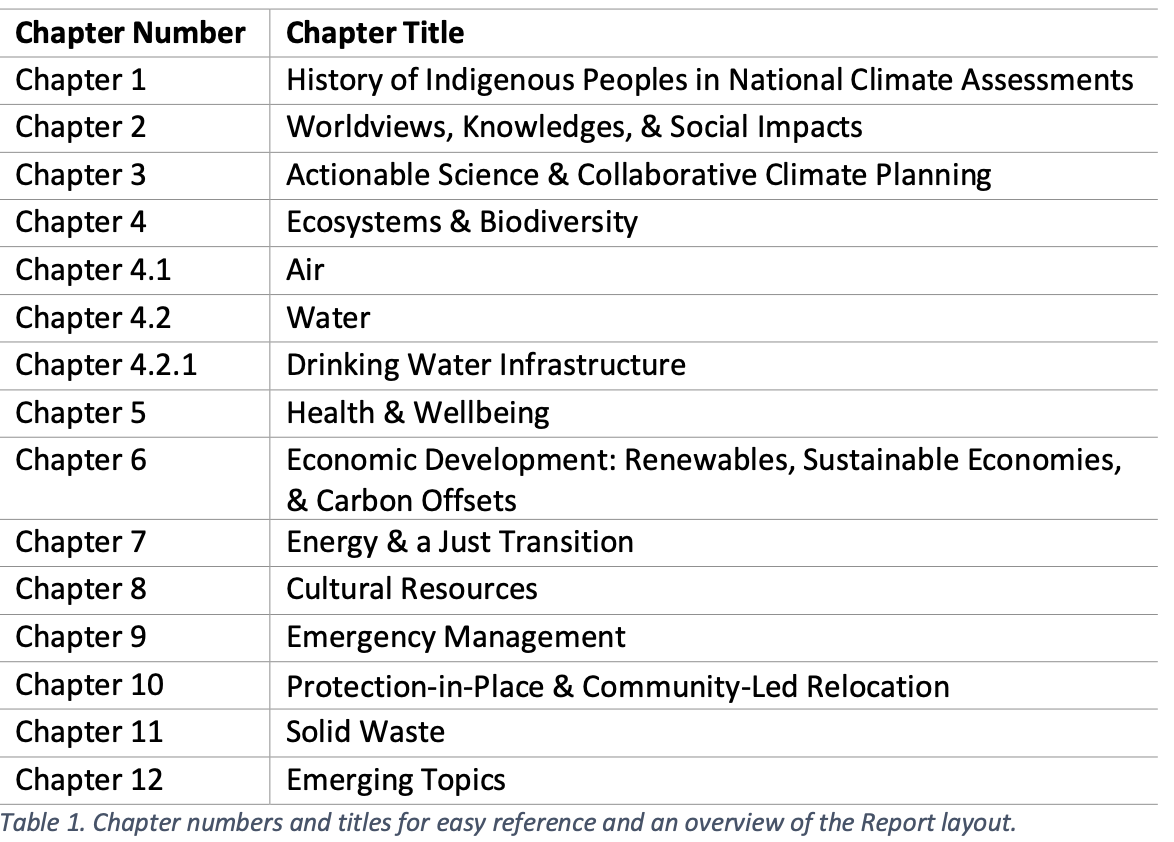The image size is (1174, 842).
Task: Click the "Chapter Number" column header
Action: tap(130, 33)
